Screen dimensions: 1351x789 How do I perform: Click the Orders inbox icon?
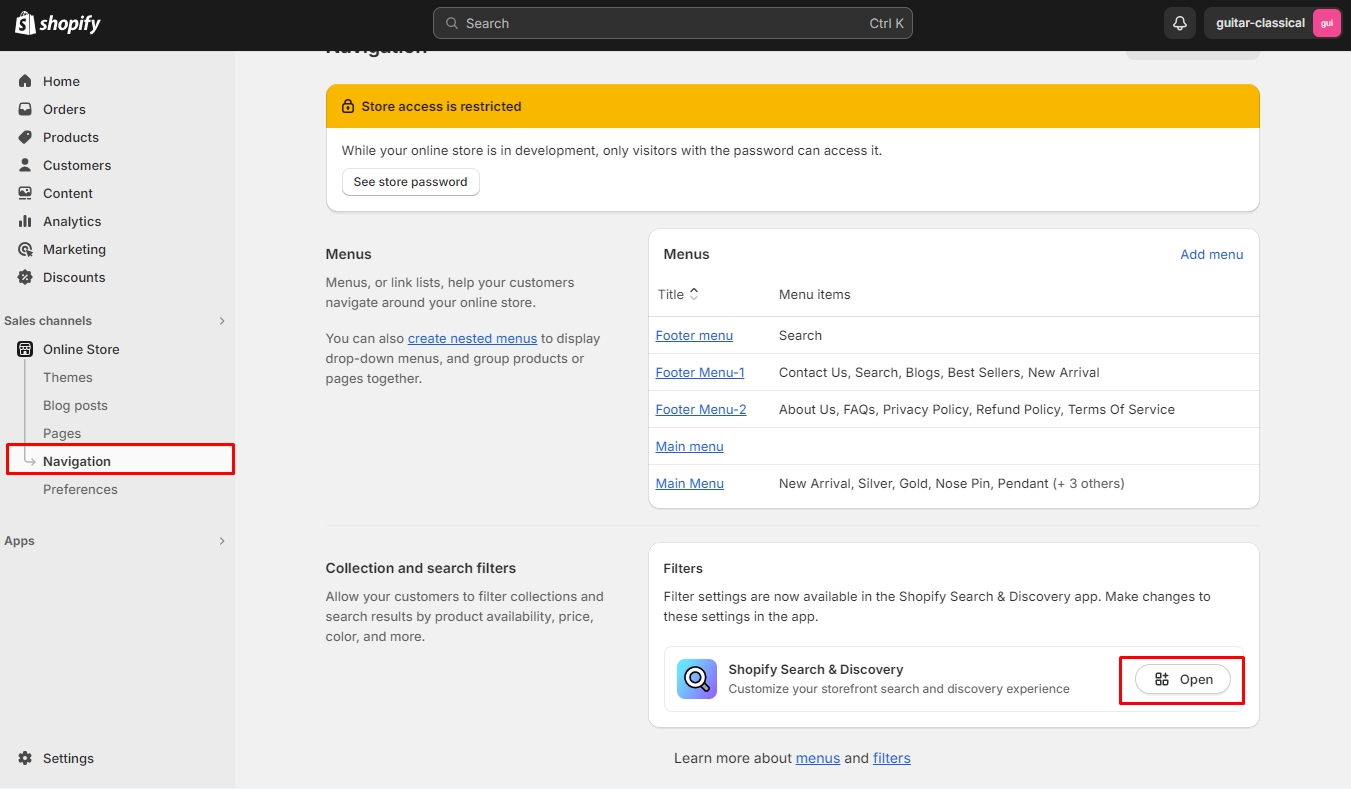(25, 109)
